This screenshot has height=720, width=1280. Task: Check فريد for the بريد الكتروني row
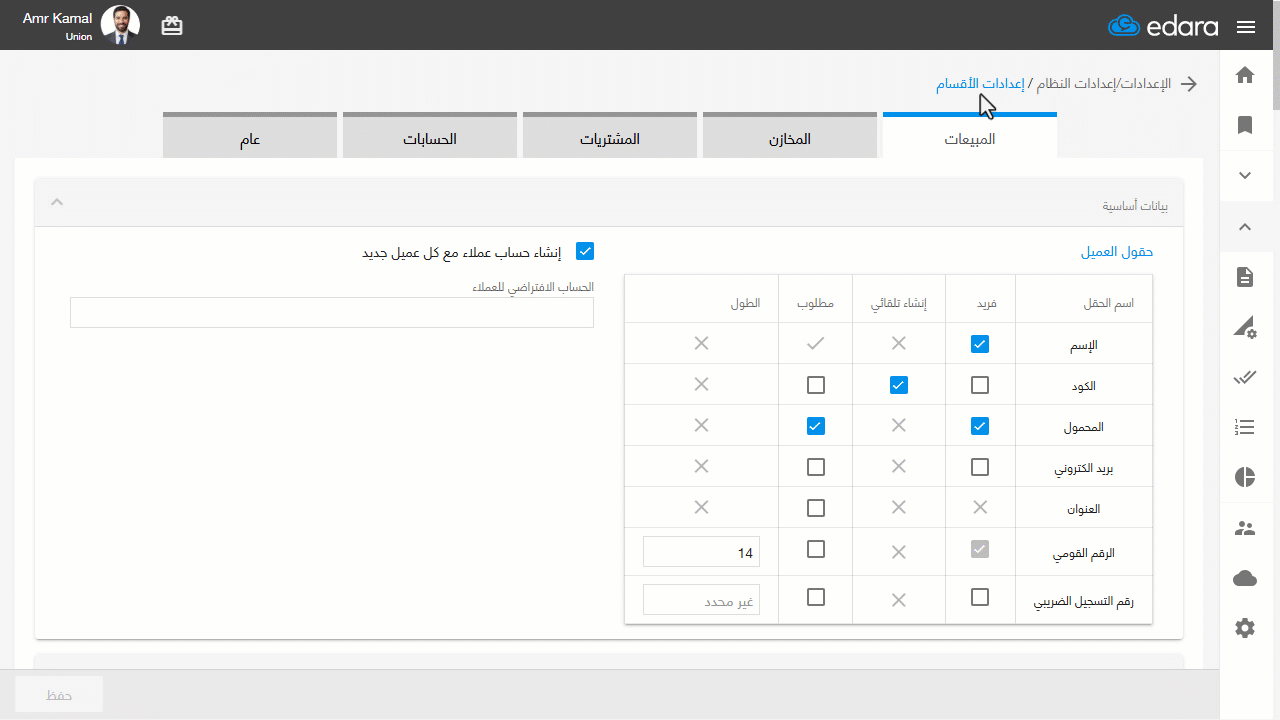pyautogui.click(x=980, y=467)
